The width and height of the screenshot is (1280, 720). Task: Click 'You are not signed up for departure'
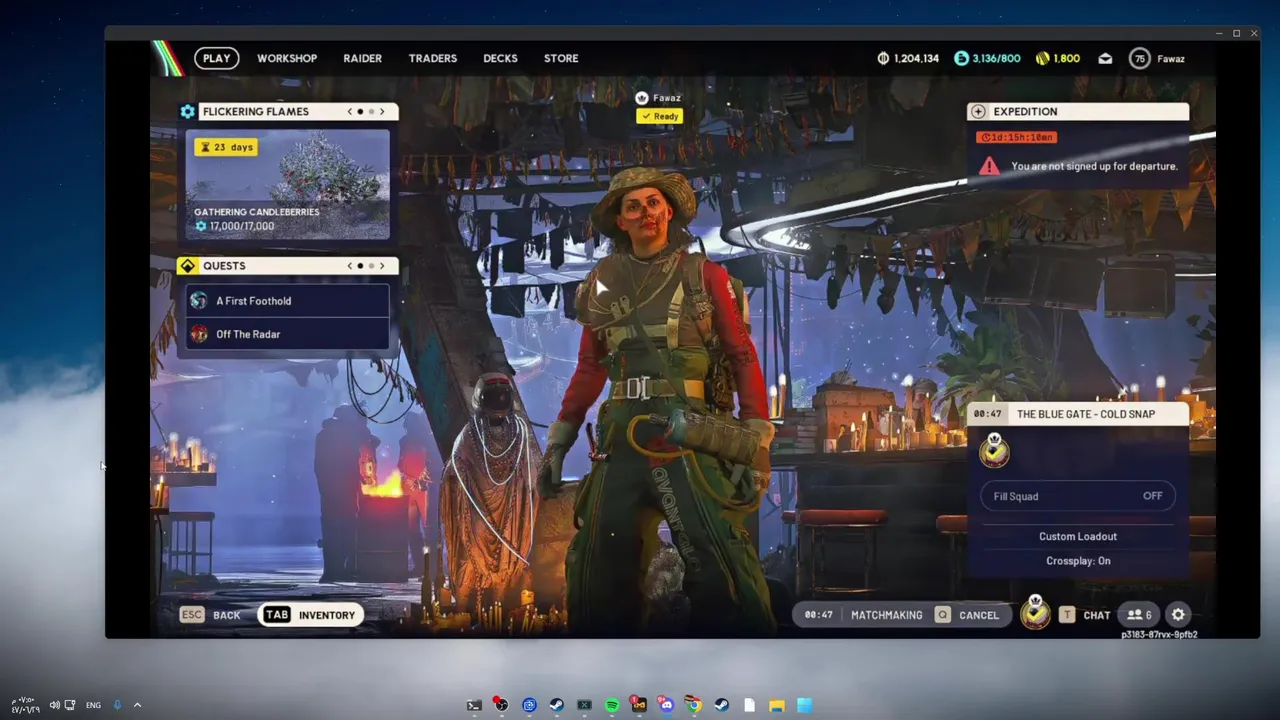pos(1094,166)
